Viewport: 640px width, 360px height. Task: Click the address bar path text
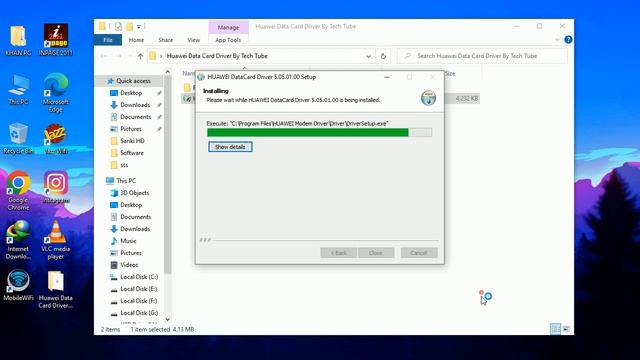coord(217,56)
